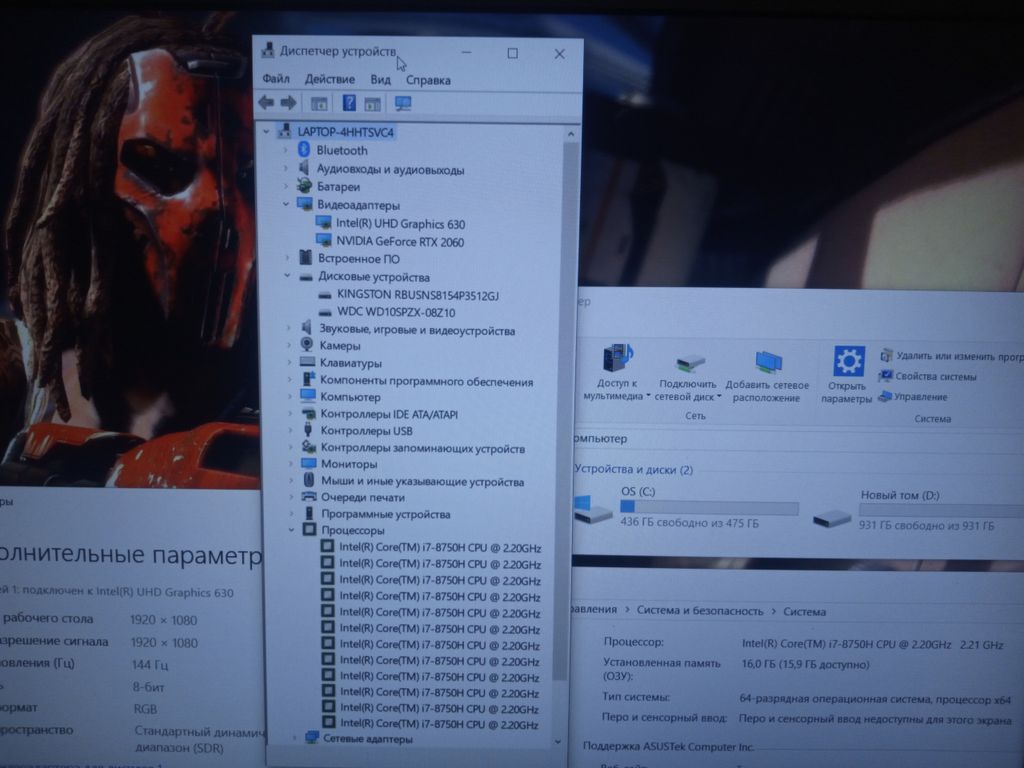Expand the Клавиатуры category
This screenshot has width=1024, height=768.
point(289,363)
